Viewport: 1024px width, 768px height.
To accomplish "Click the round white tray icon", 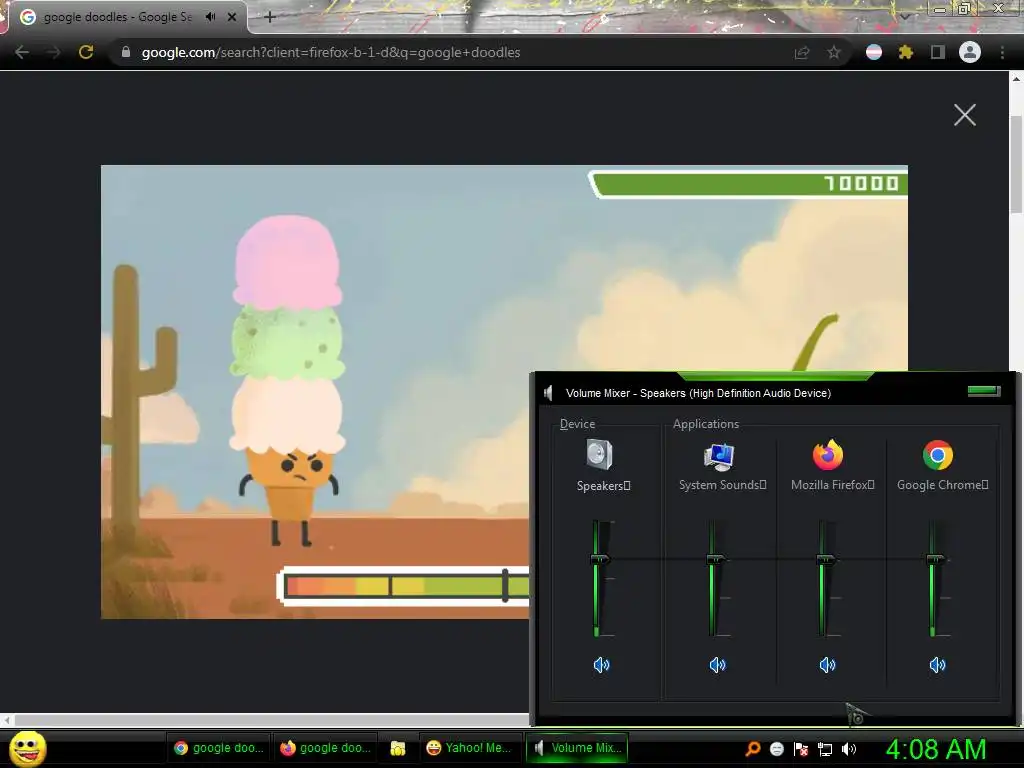I will tap(776, 749).
